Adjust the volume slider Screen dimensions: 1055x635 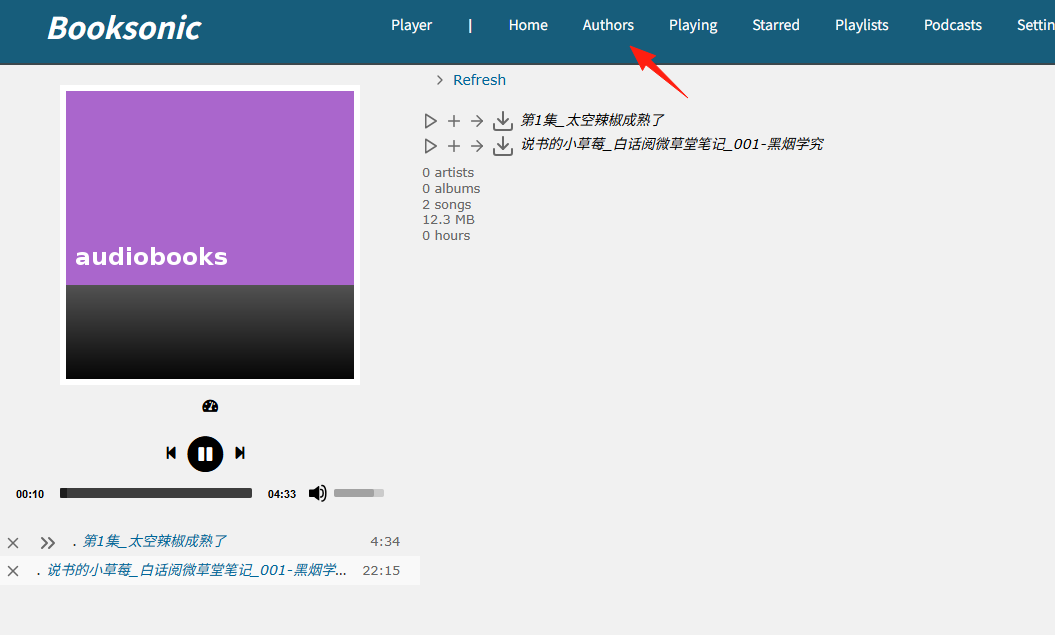[359, 493]
